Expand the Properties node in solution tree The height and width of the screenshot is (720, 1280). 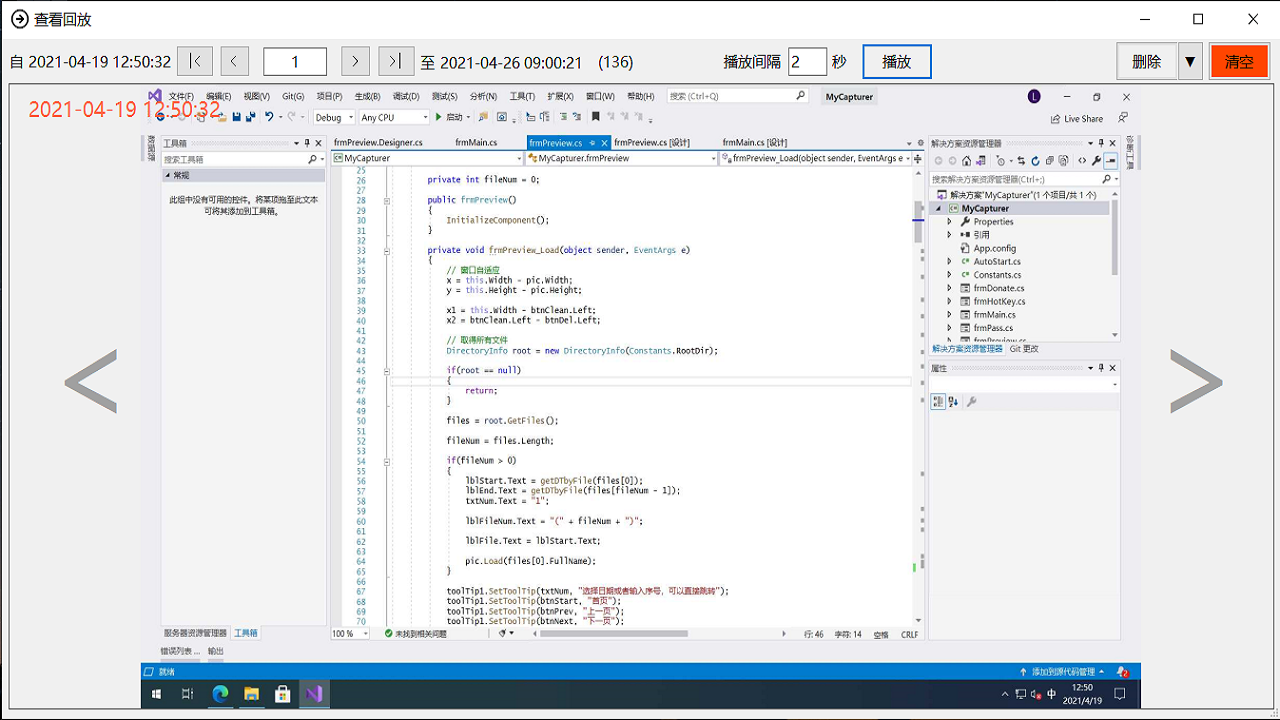(x=950, y=222)
